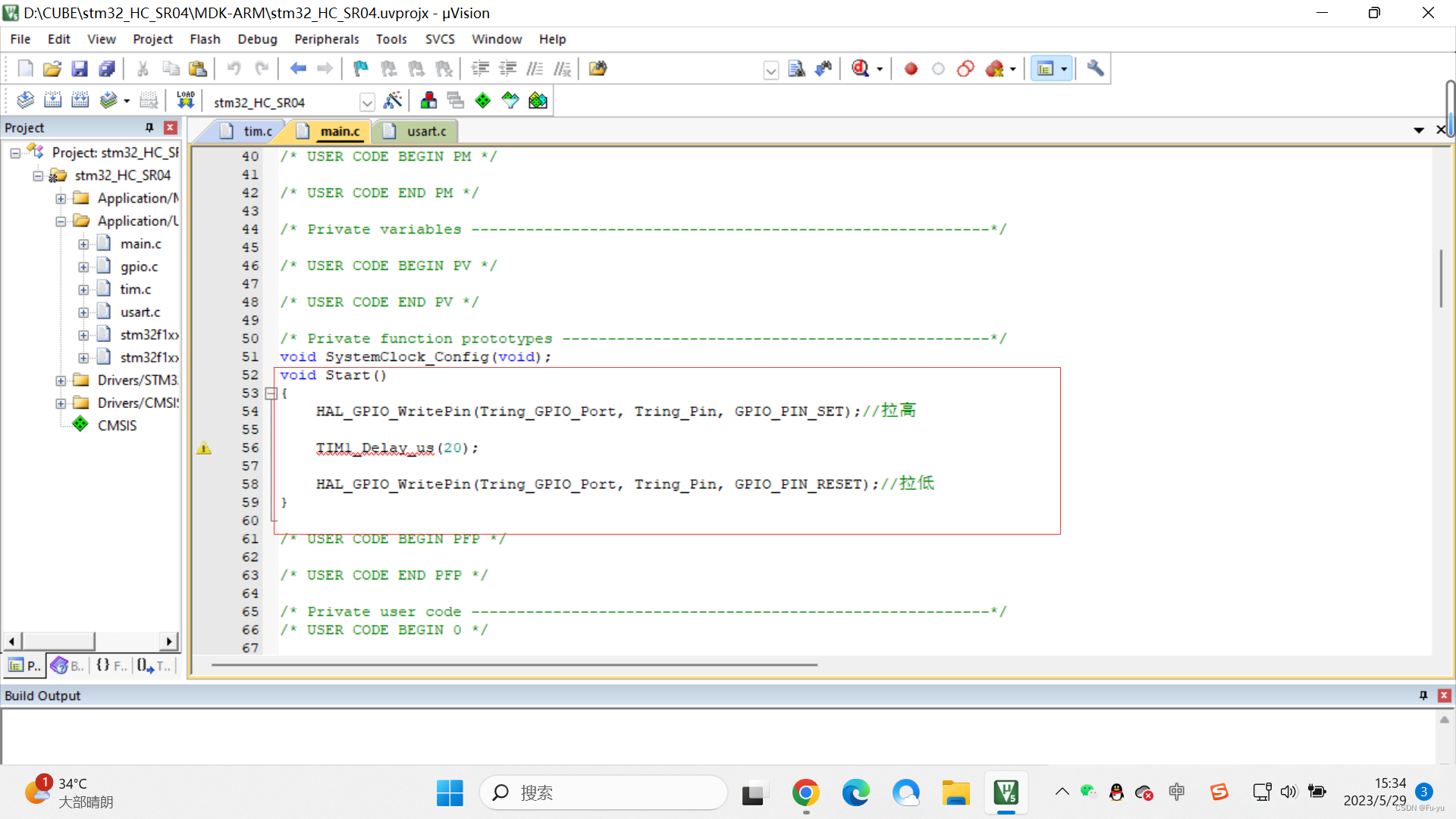This screenshot has height=819, width=1456.
Task: Click the editor horizontal scrollbar
Action: coord(514,665)
